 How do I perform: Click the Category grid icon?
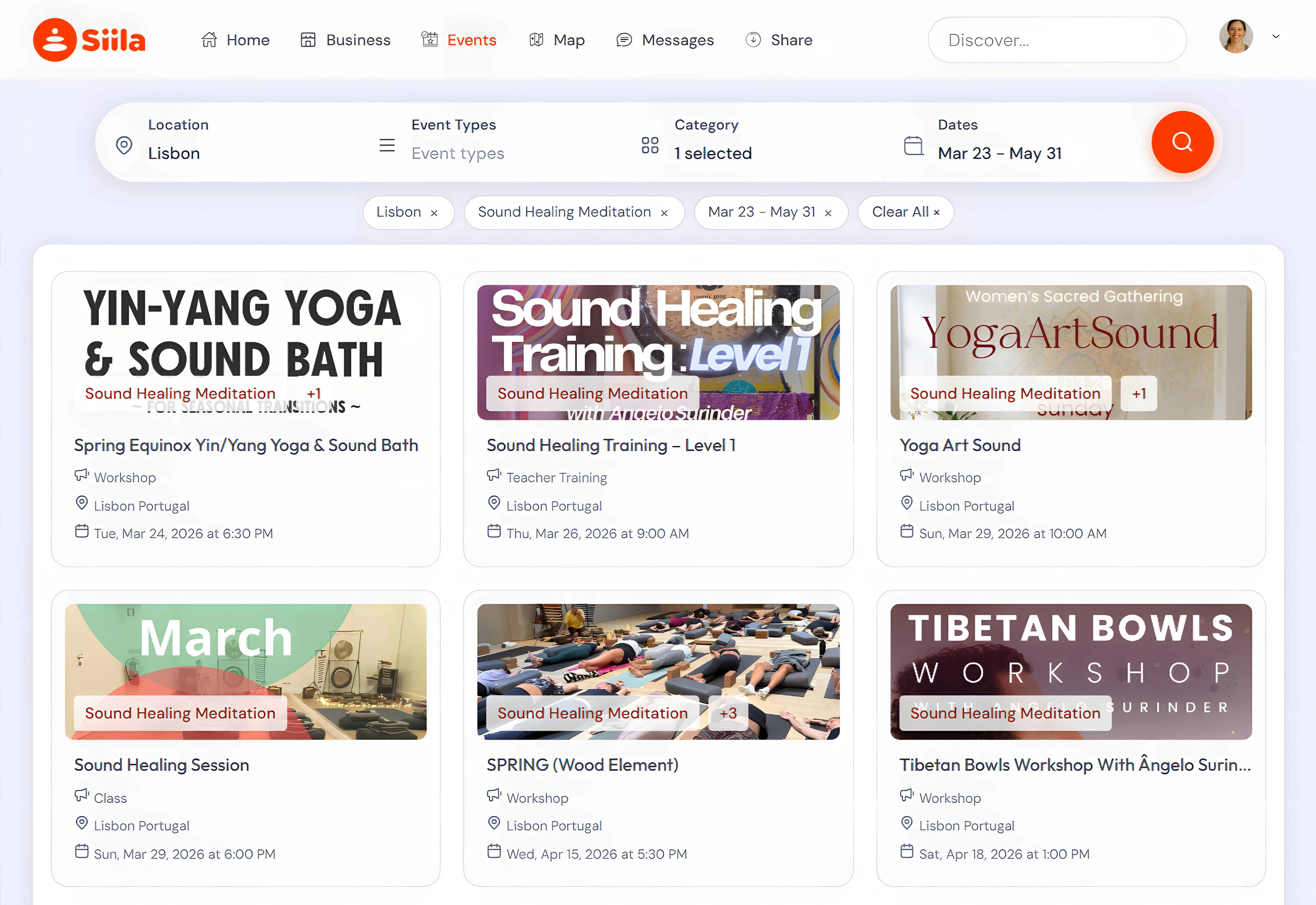click(x=650, y=146)
